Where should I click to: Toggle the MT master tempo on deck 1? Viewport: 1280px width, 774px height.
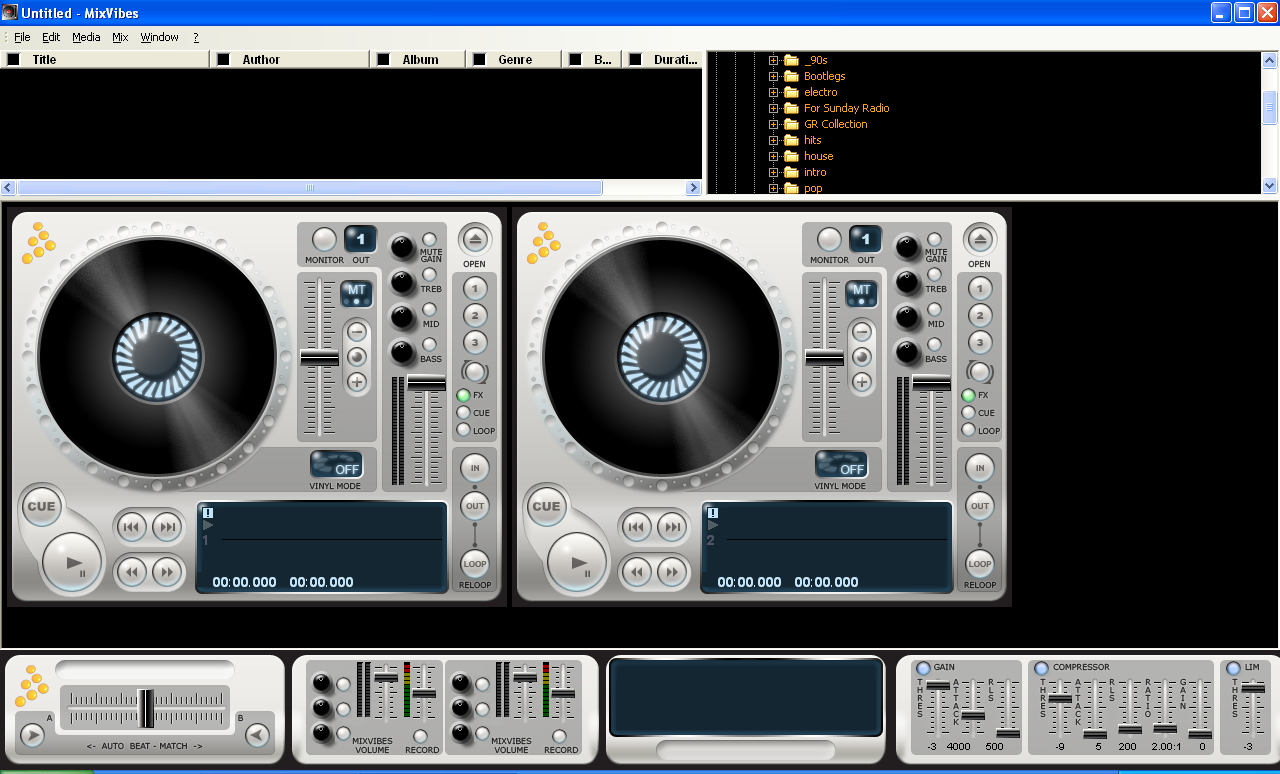pyautogui.click(x=358, y=293)
